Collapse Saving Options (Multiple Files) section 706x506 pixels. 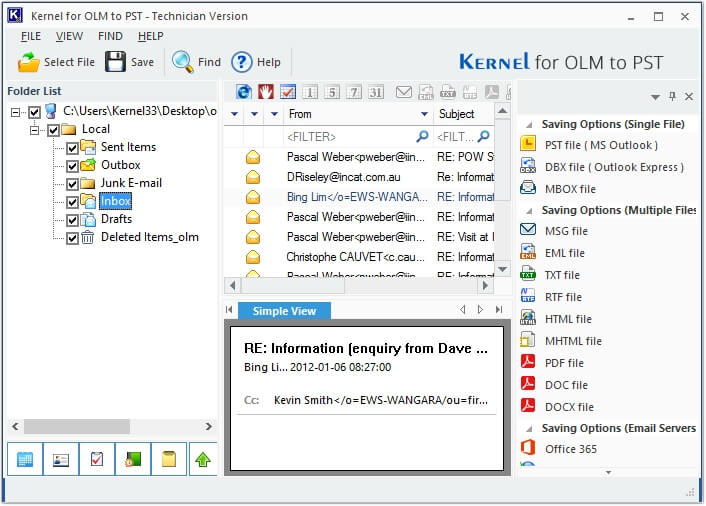tap(530, 211)
